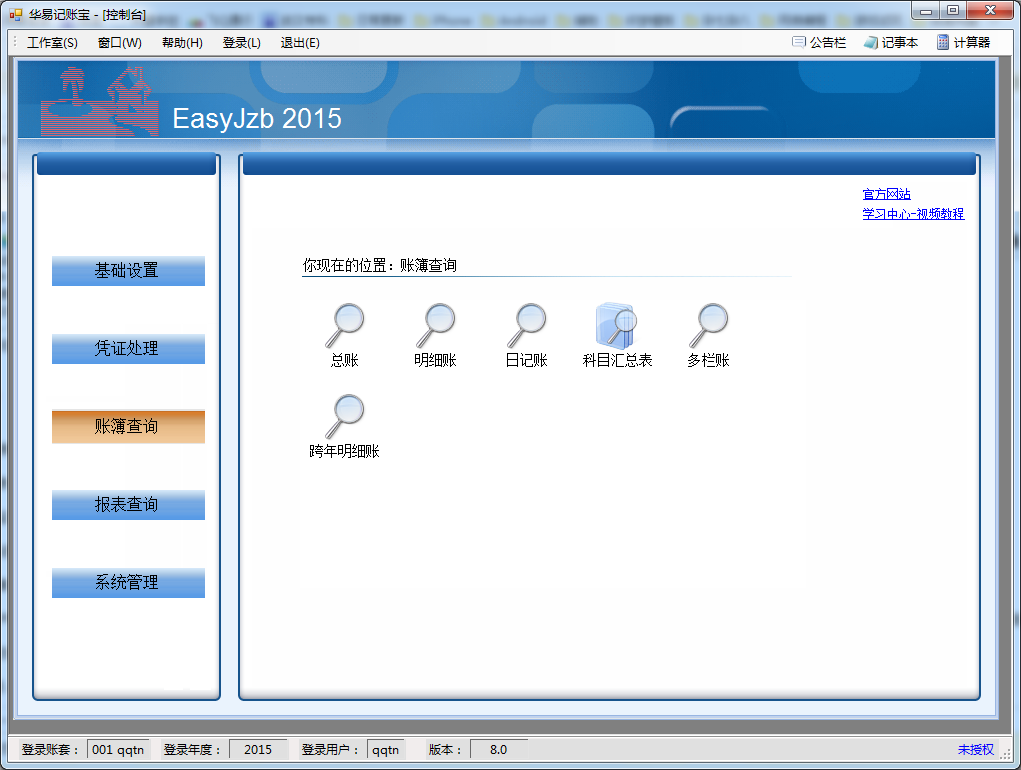
Task: Go to 基础设置 basic settings section
Action: (128, 271)
